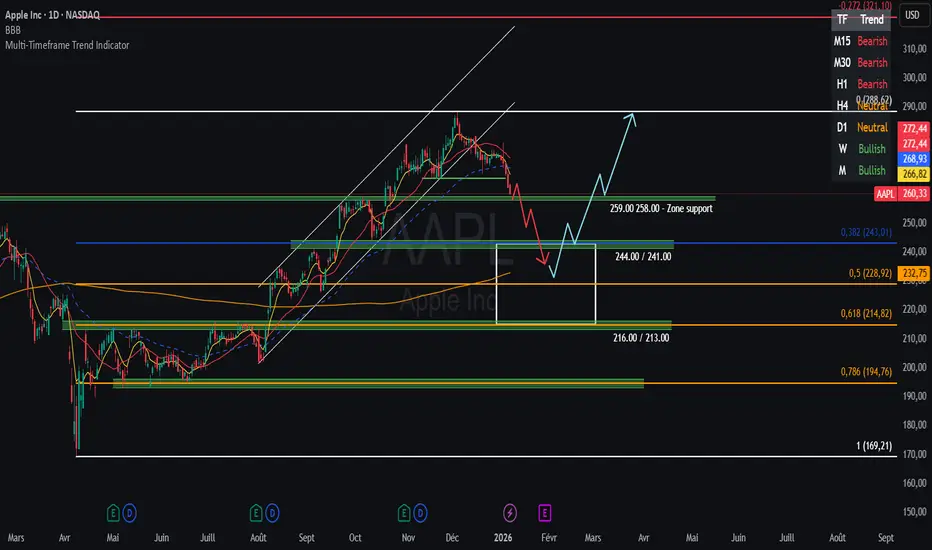Image resolution: width=932 pixels, height=550 pixels.
Task: Open the November dividend D marker
Action: 420,513
